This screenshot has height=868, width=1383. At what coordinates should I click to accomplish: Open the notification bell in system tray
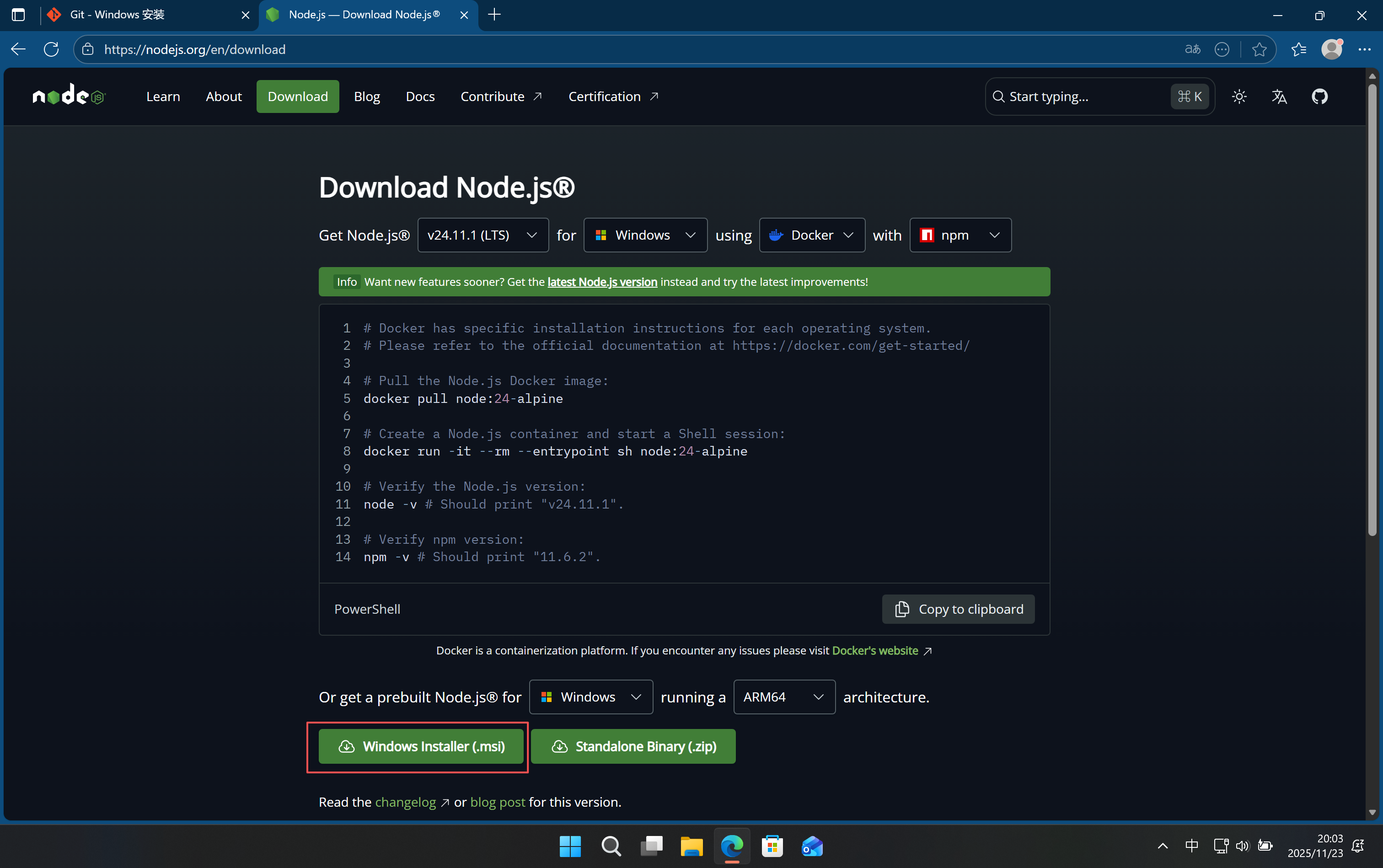(x=1358, y=846)
